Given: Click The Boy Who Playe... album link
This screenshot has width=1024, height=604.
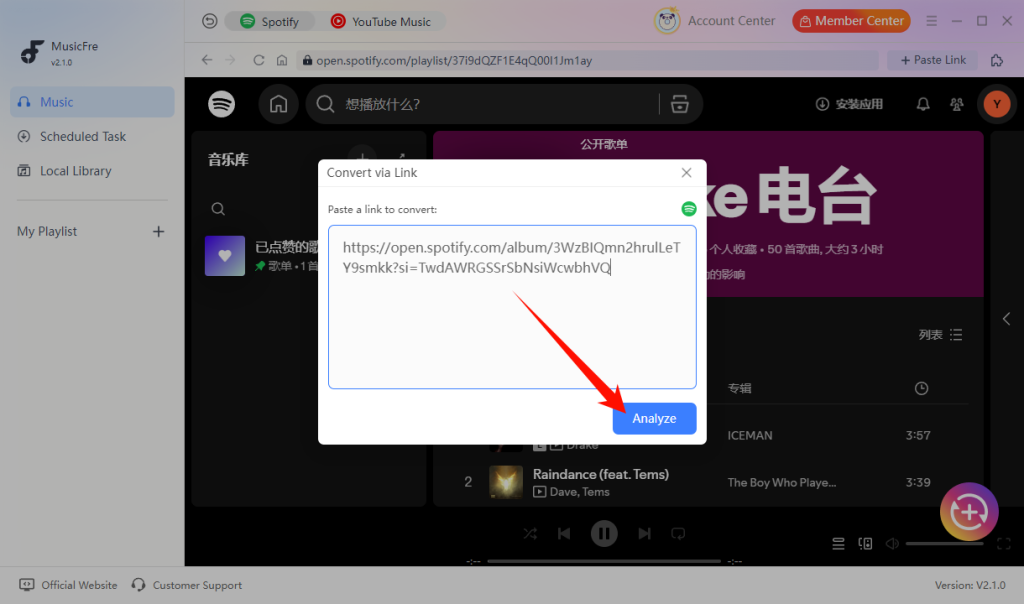Looking at the screenshot, I should point(782,483).
